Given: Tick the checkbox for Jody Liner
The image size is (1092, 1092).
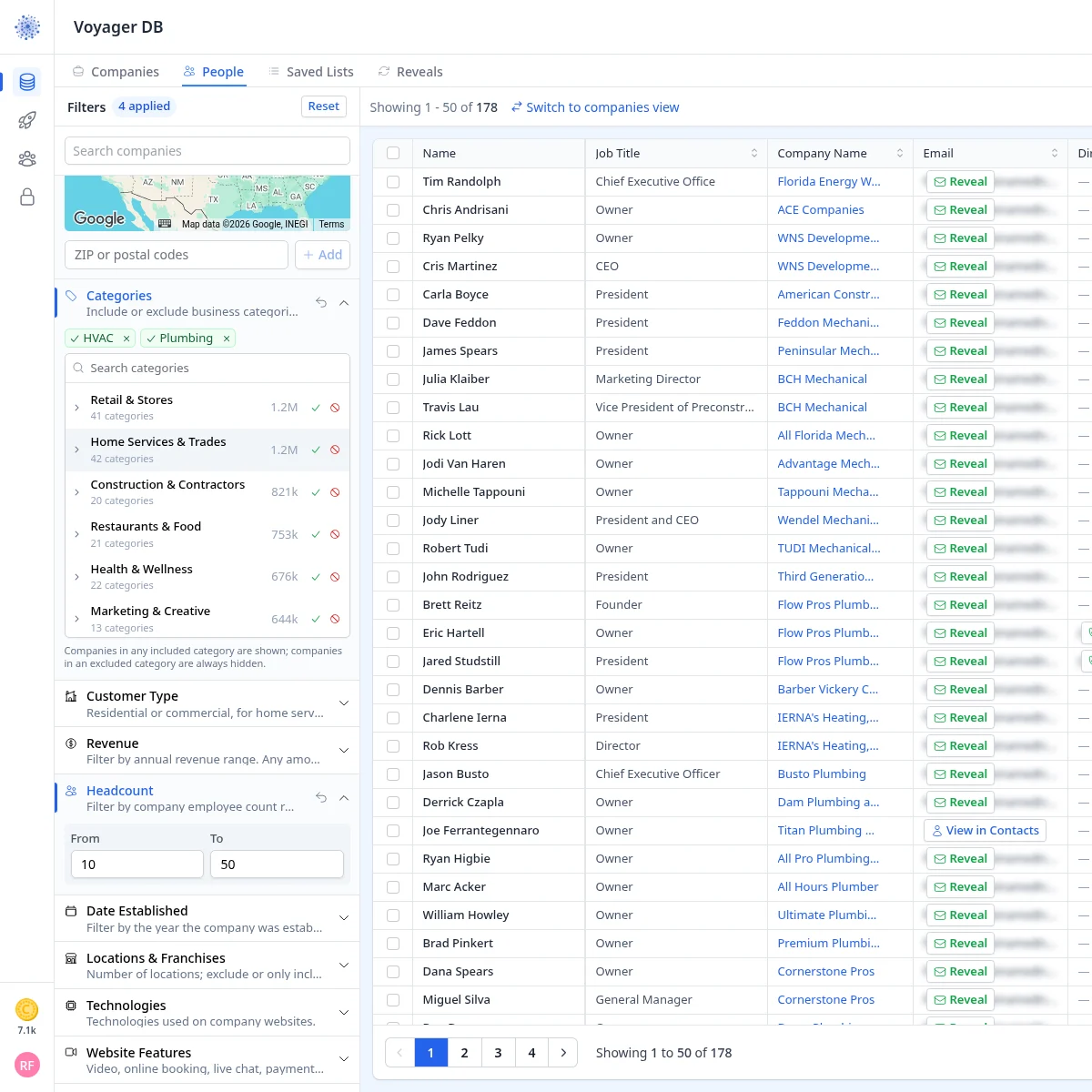Looking at the screenshot, I should click(393, 521).
